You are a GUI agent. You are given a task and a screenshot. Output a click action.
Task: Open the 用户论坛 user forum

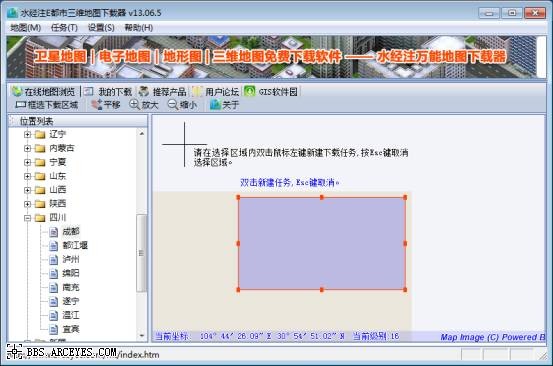click(216, 92)
